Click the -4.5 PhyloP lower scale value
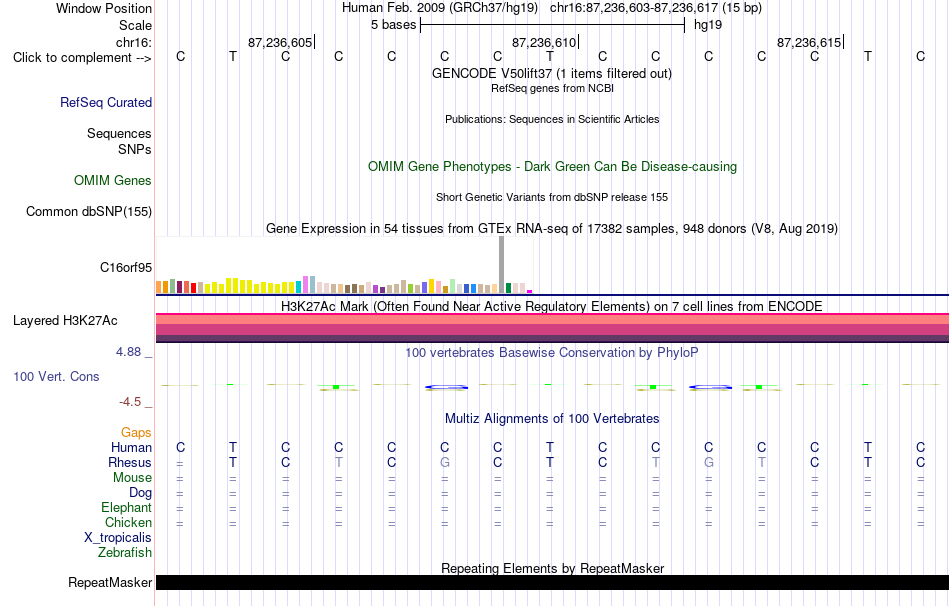 [x=130, y=402]
